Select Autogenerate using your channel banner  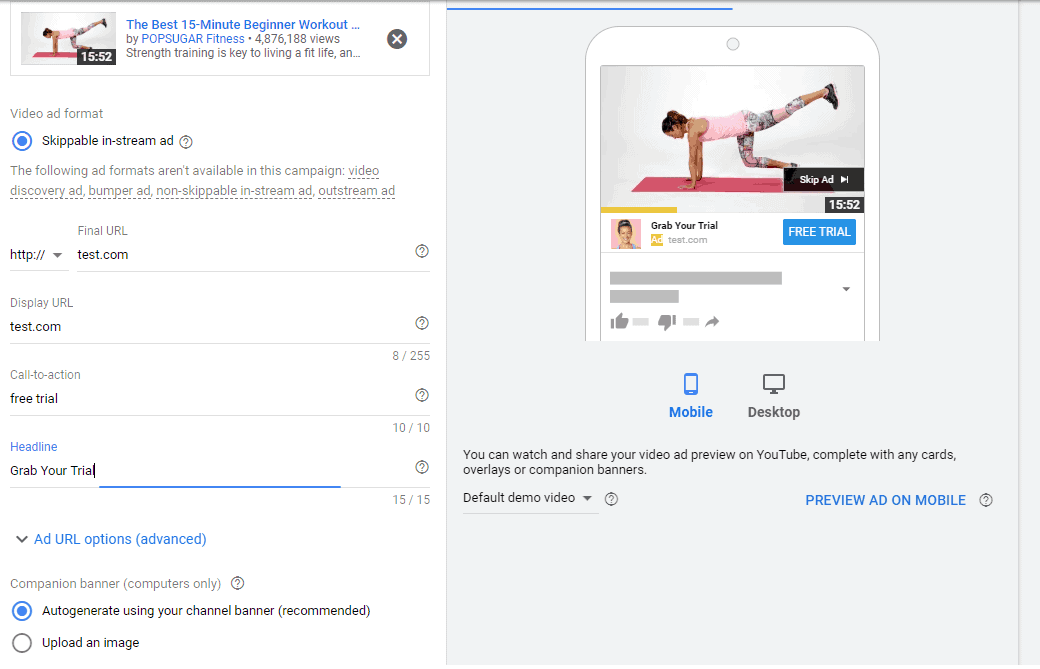[22, 611]
